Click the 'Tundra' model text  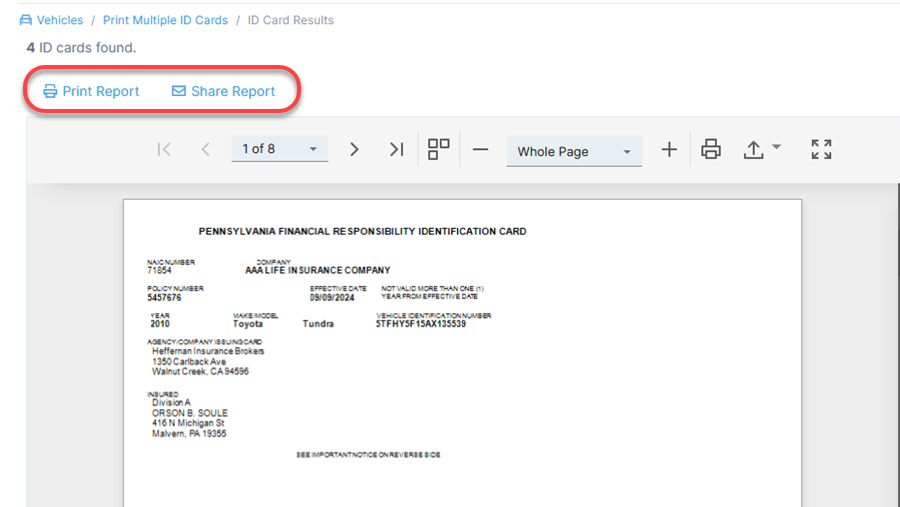pyautogui.click(x=318, y=324)
